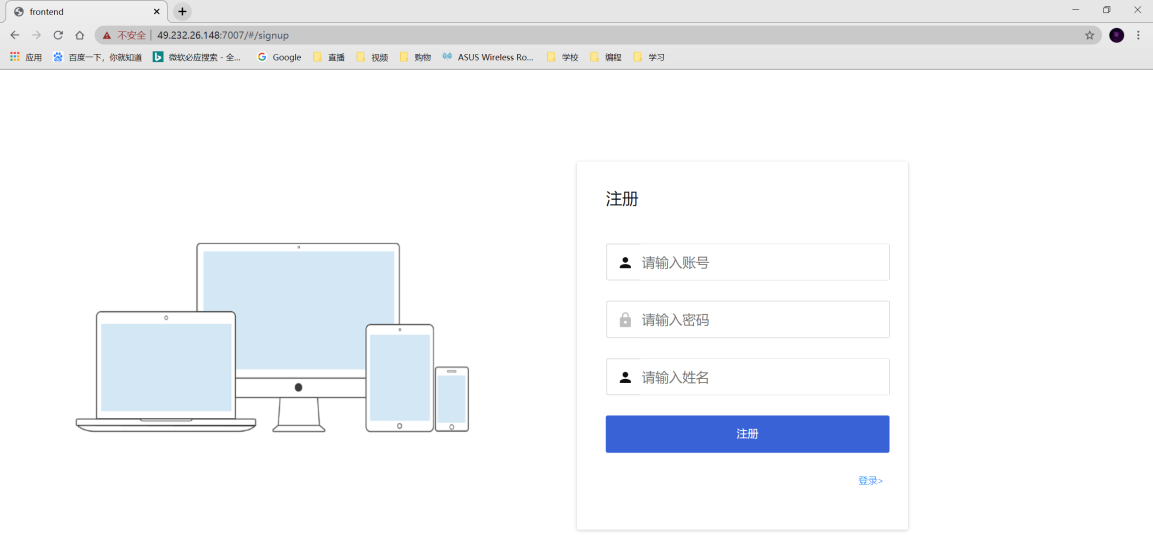Click the address bar URL
Screen dimensions: 1153x535
pos(223,35)
